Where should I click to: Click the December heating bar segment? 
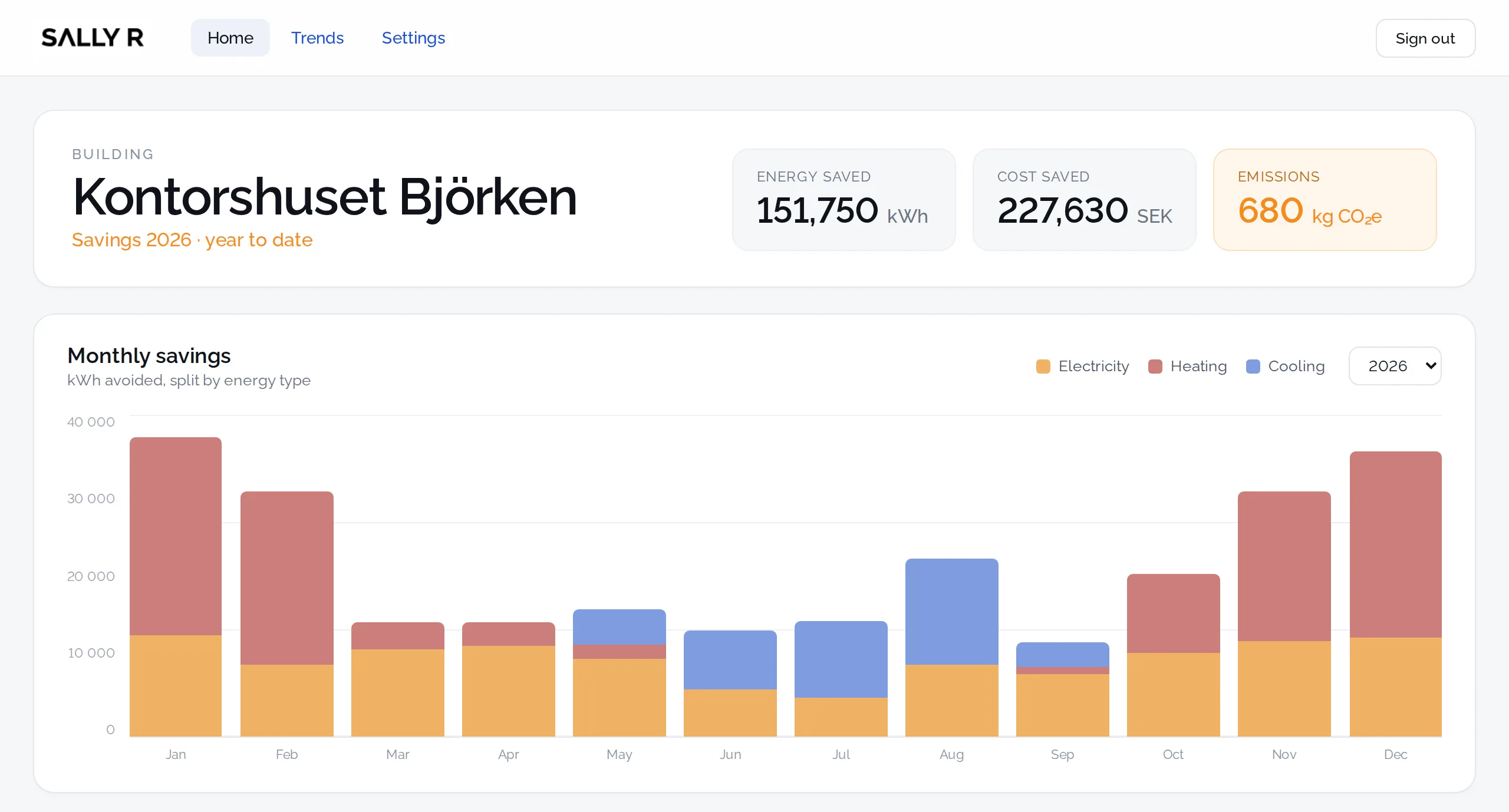(1396, 544)
